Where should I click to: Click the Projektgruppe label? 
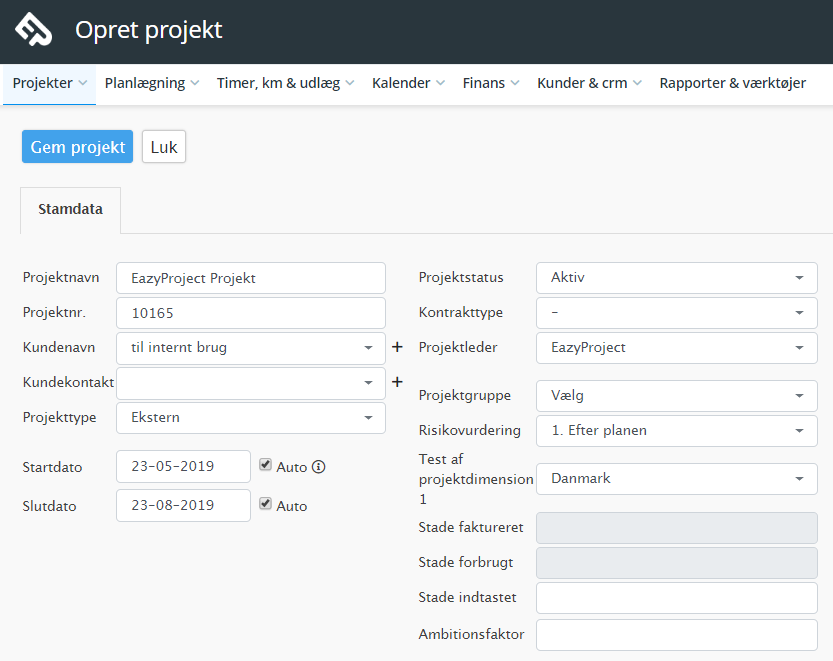(465, 396)
